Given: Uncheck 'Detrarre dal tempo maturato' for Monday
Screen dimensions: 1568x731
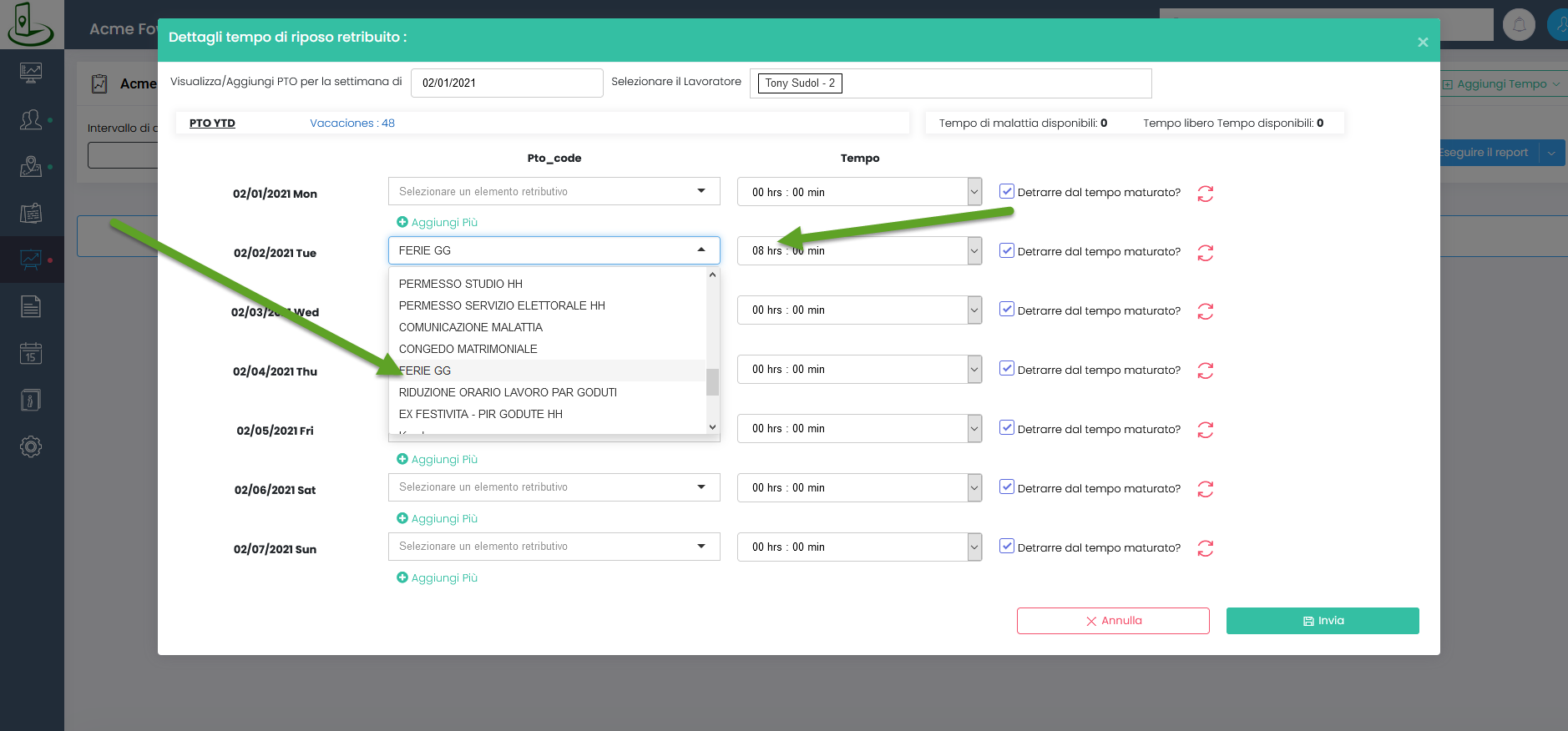Looking at the screenshot, I should (1007, 191).
